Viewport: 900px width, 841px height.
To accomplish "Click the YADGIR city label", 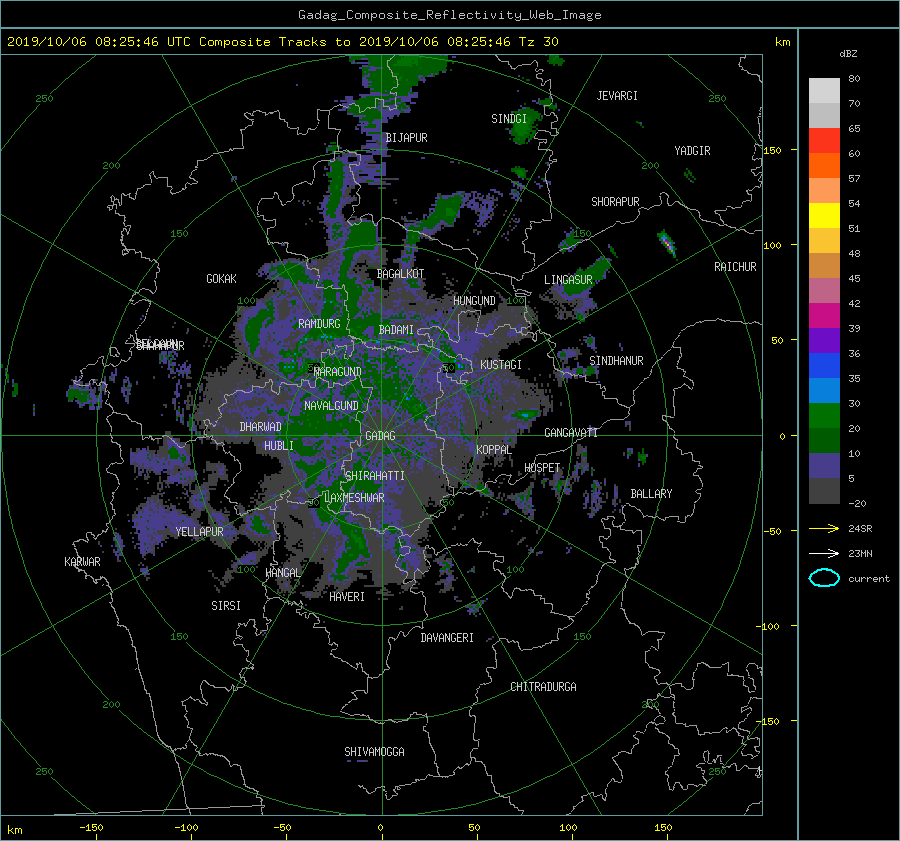I will pos(692,151).
